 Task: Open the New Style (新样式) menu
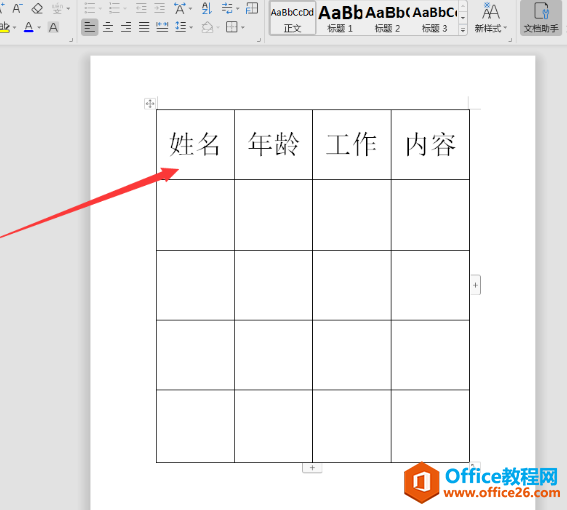[x=491, y=18]
